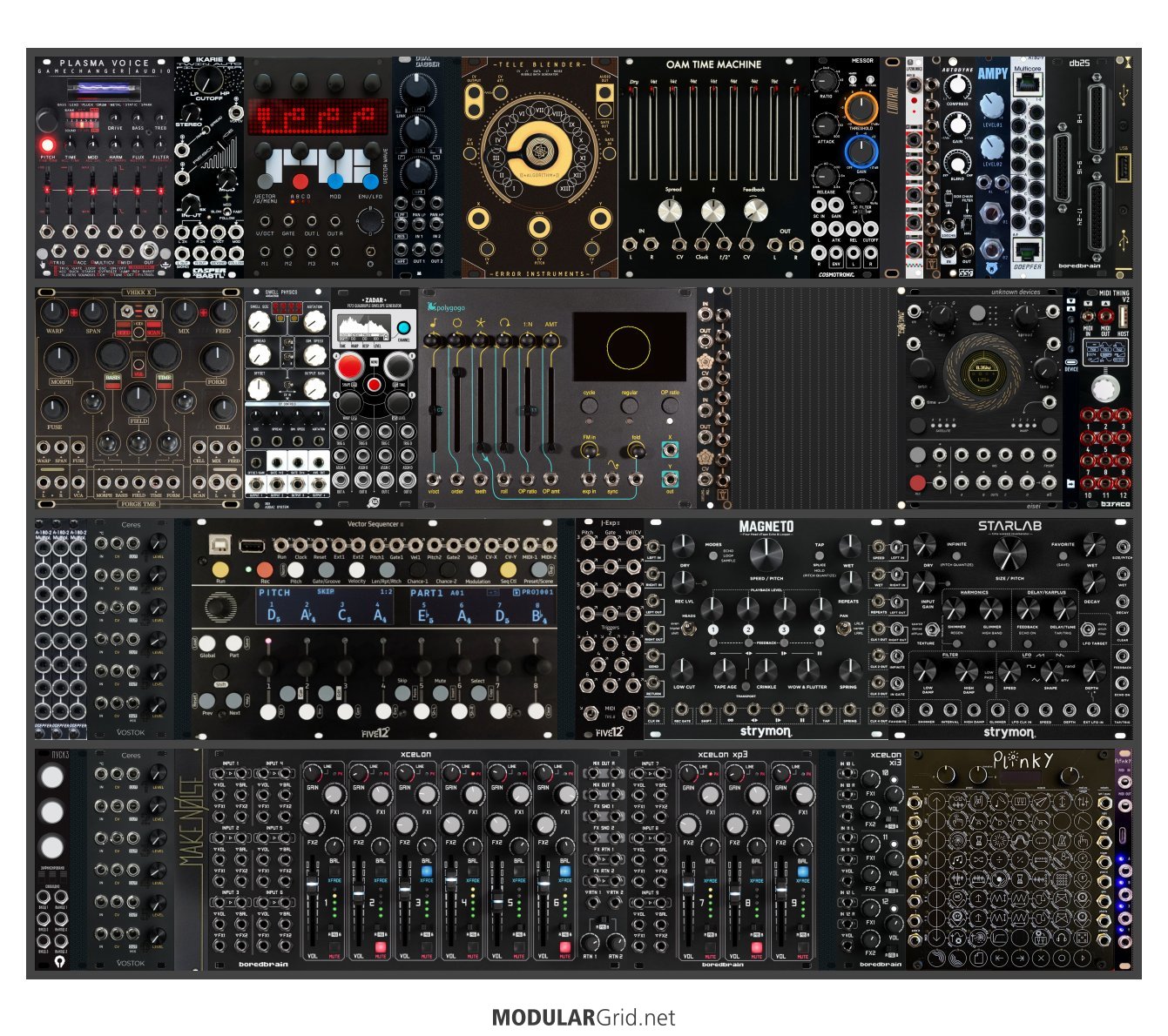Click the VECTOR/Q/MENU grey button on Vector Wave
The height and width of the screenshot is (1036, 1168).
265,181
